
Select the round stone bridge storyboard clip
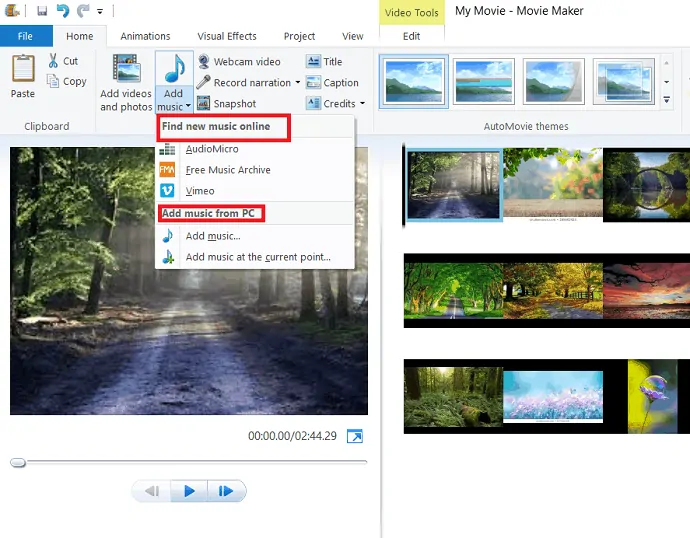click(x=646, y=185)
